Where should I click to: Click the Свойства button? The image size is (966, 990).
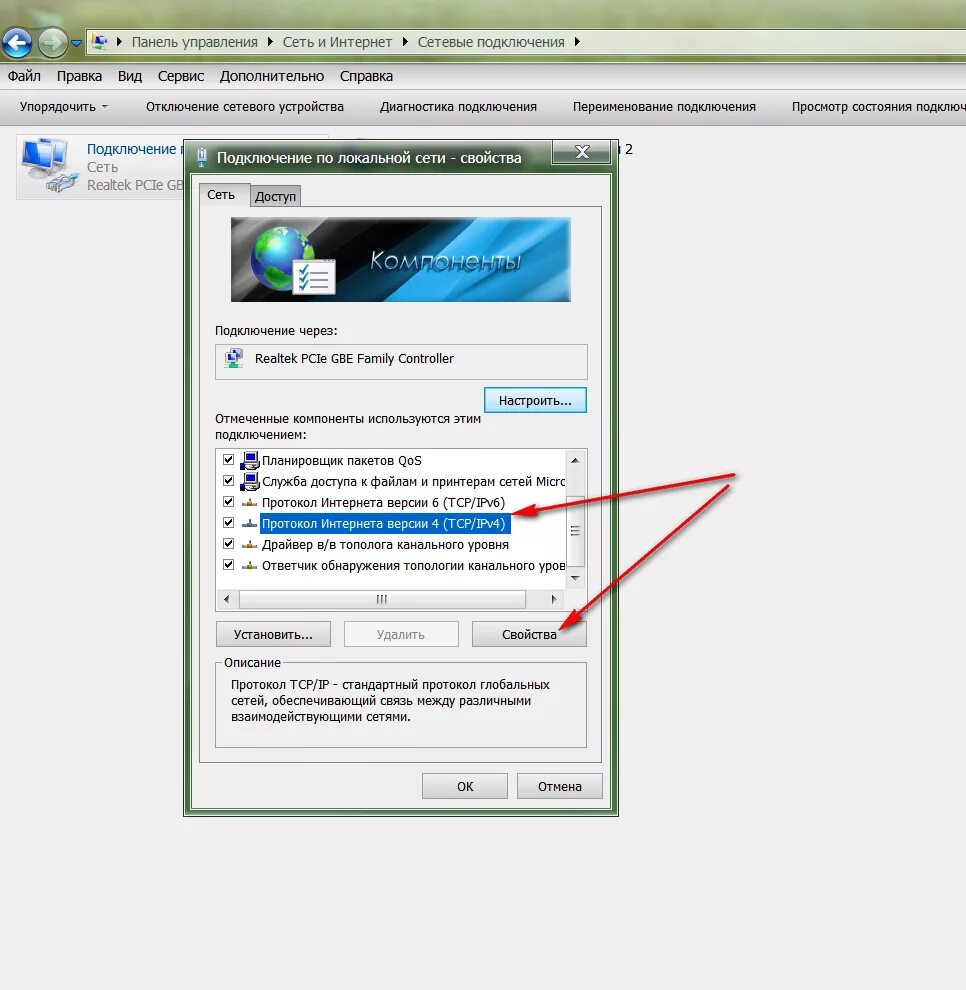pos(529,635)
